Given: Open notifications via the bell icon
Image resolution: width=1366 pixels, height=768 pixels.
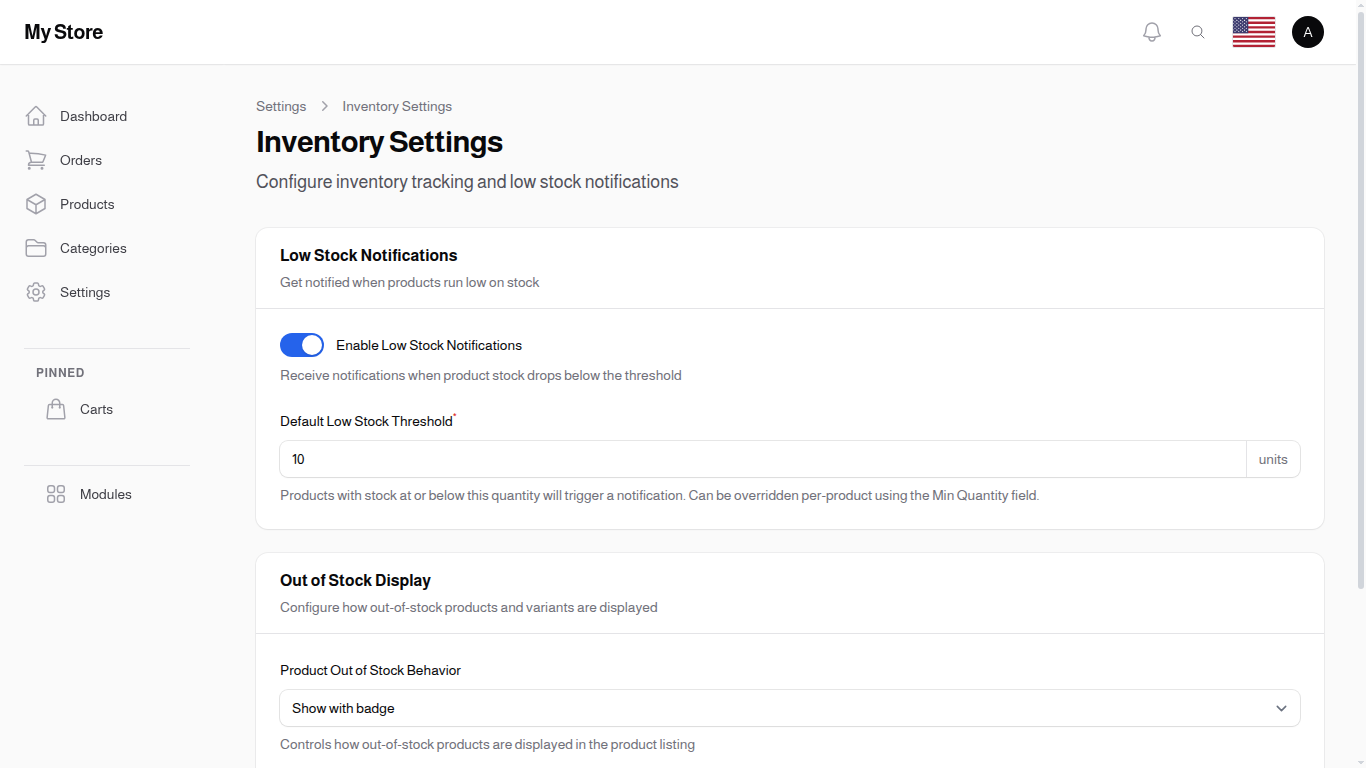Looking at the screenshot, I should point(1151,31).
